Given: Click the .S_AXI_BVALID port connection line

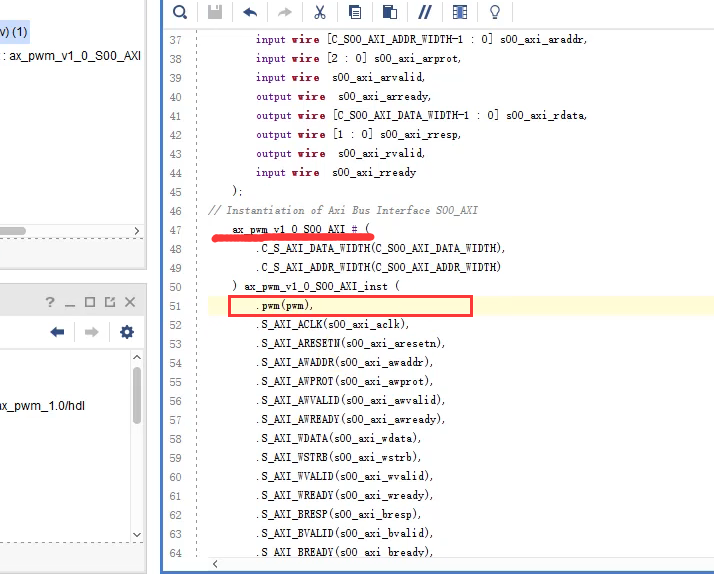Looking at the screenshot, I should pos(344,533).
